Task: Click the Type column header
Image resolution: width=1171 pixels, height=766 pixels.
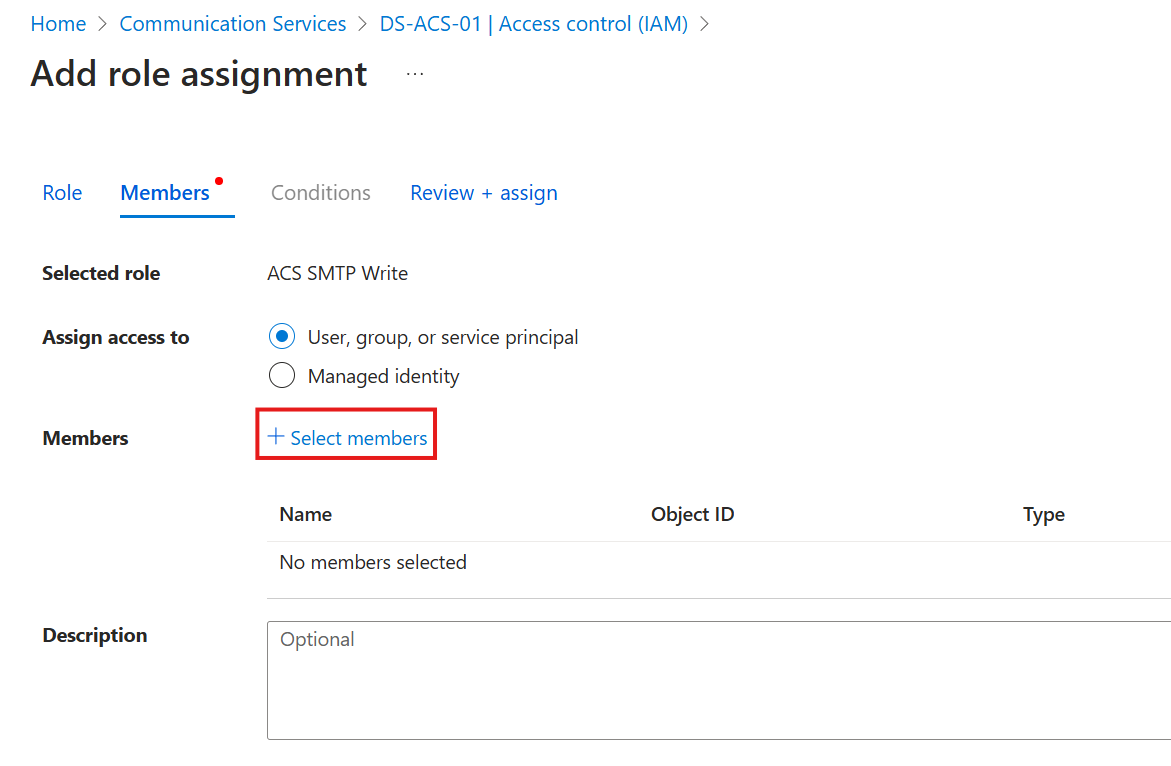Action: 1043,515
